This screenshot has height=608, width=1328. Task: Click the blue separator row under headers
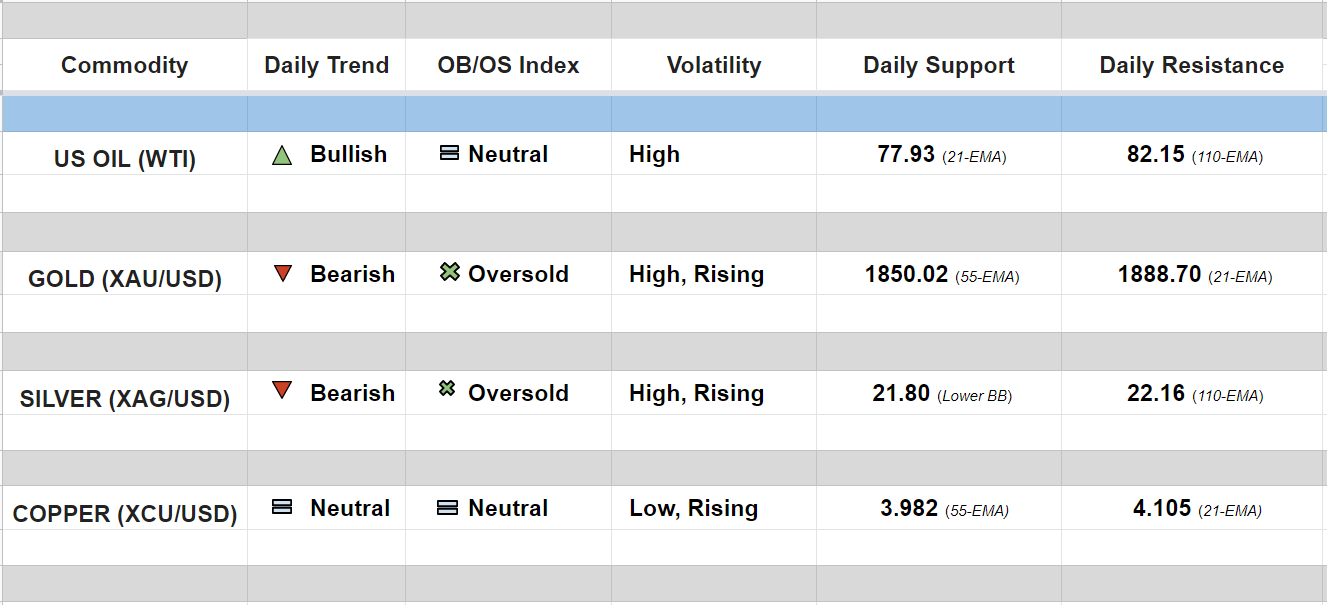tap(664, 114)
